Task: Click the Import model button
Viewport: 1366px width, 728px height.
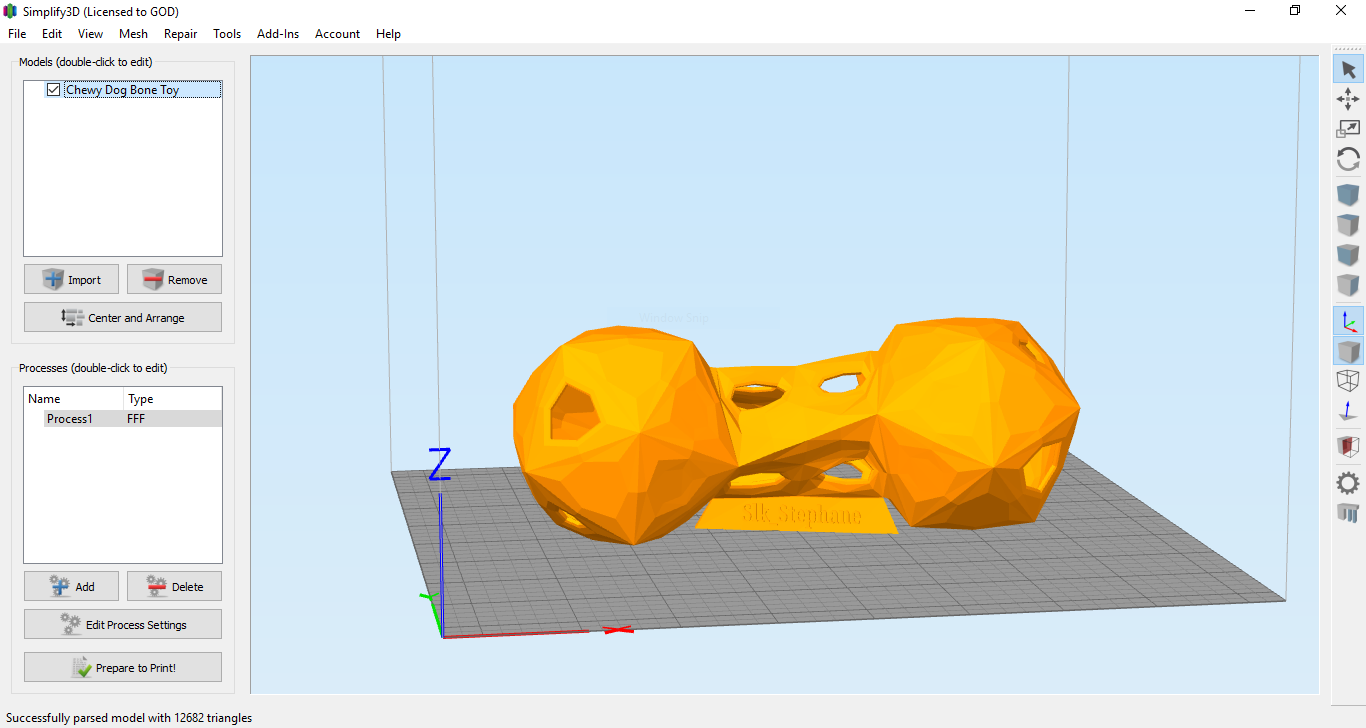Action: tap(72, 279)
